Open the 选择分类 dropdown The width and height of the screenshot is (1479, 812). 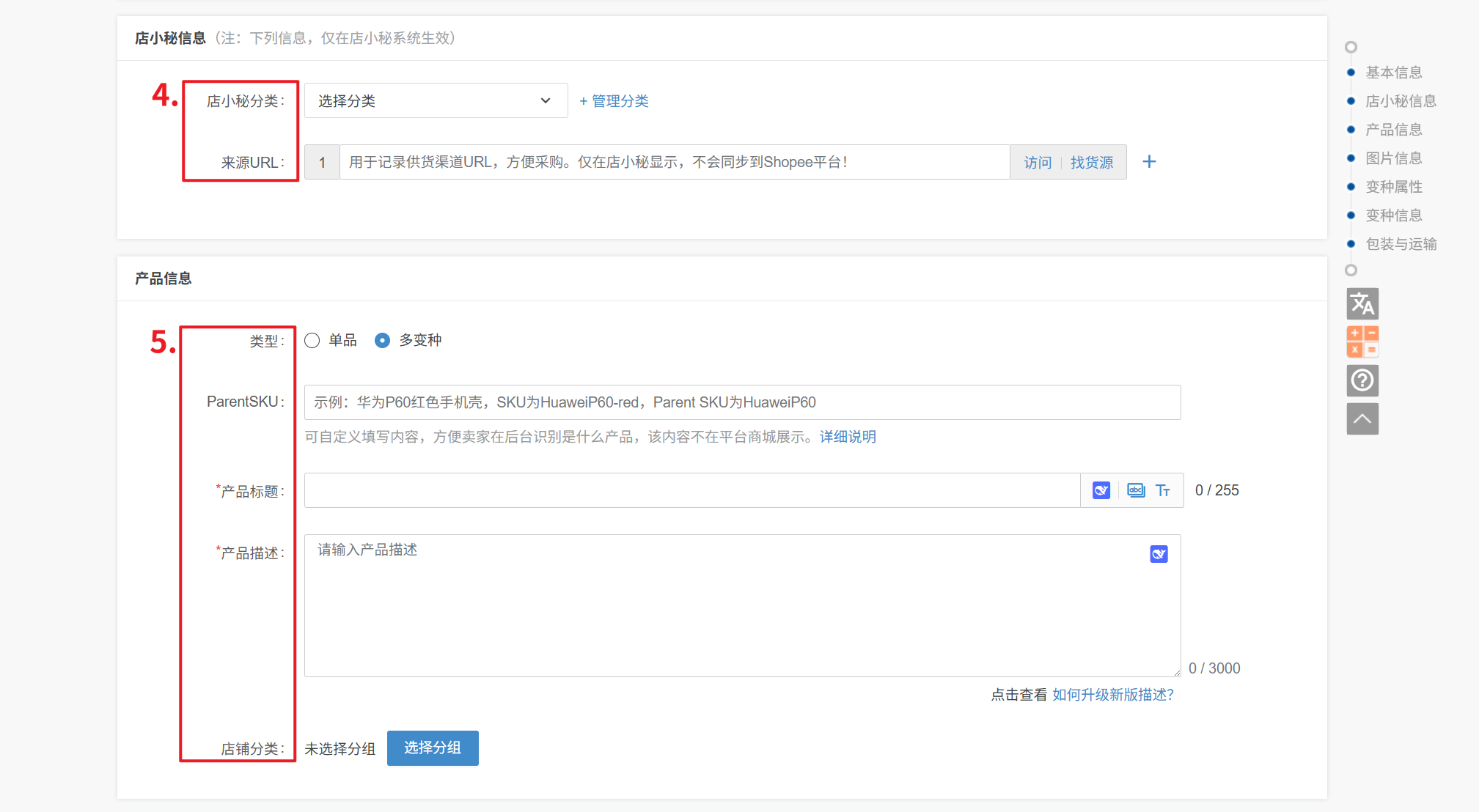point(436,100)
